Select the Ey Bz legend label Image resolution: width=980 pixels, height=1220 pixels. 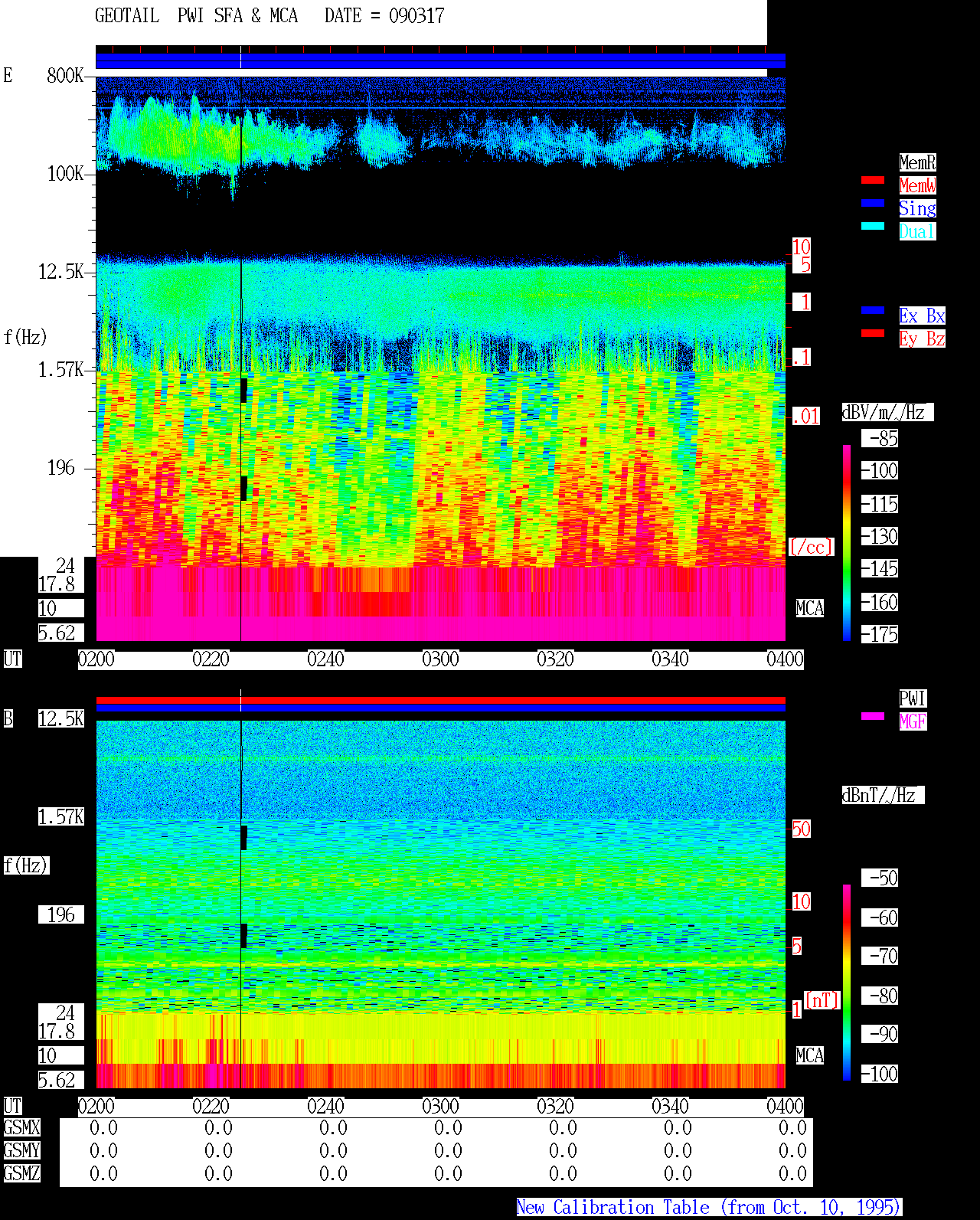[x=922, y=339]
